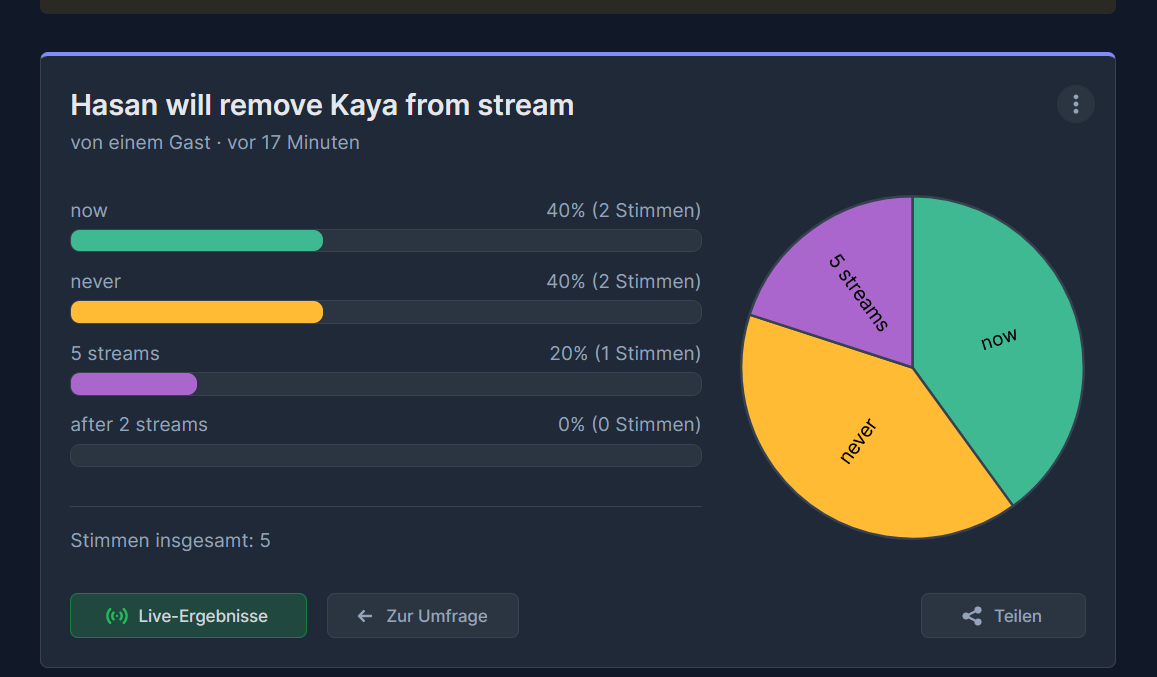Click the 'Stimmen insgesamt: 5' total text

(170, 540)
